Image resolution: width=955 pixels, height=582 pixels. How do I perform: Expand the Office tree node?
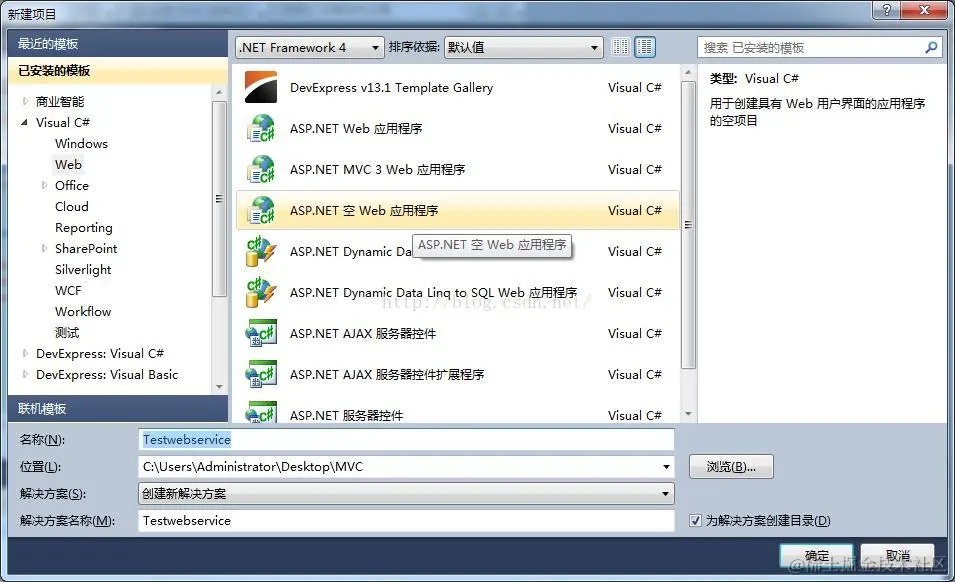tap(44, 185)
